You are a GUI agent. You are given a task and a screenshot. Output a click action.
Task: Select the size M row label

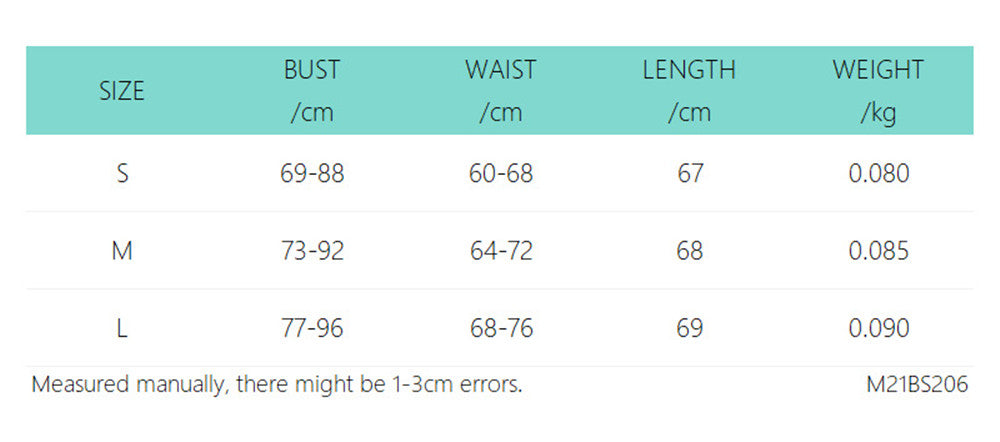point(122,251)
